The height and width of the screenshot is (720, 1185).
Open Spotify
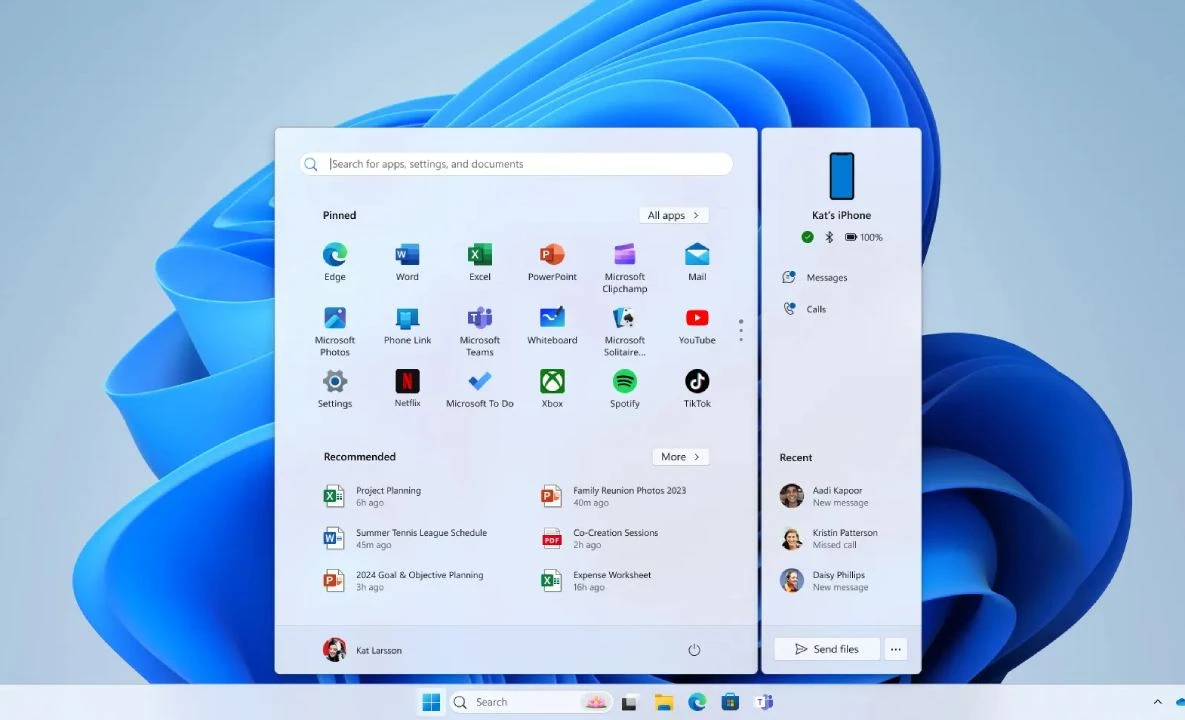[624, 388]
